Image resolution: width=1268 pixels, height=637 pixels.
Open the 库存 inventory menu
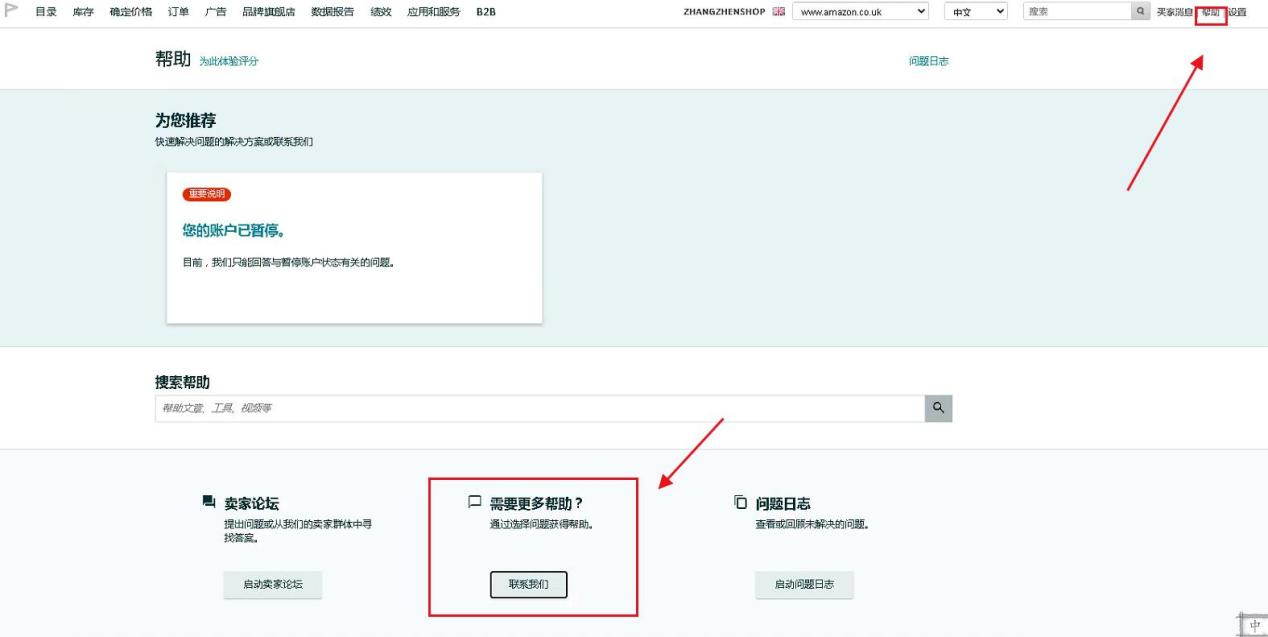pos(83,12)
